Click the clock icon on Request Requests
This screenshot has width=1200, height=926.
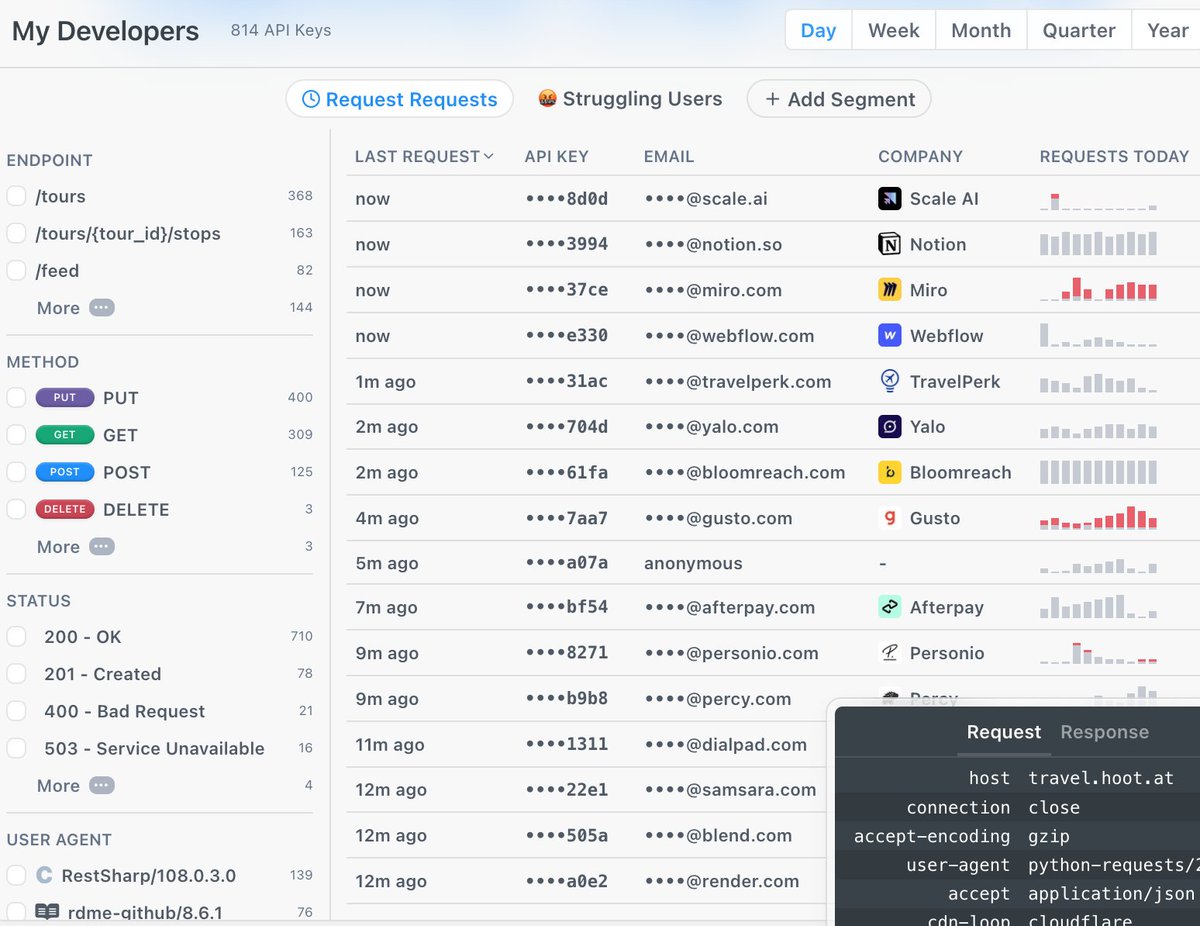pyautogui.click(x=314, y=99)
